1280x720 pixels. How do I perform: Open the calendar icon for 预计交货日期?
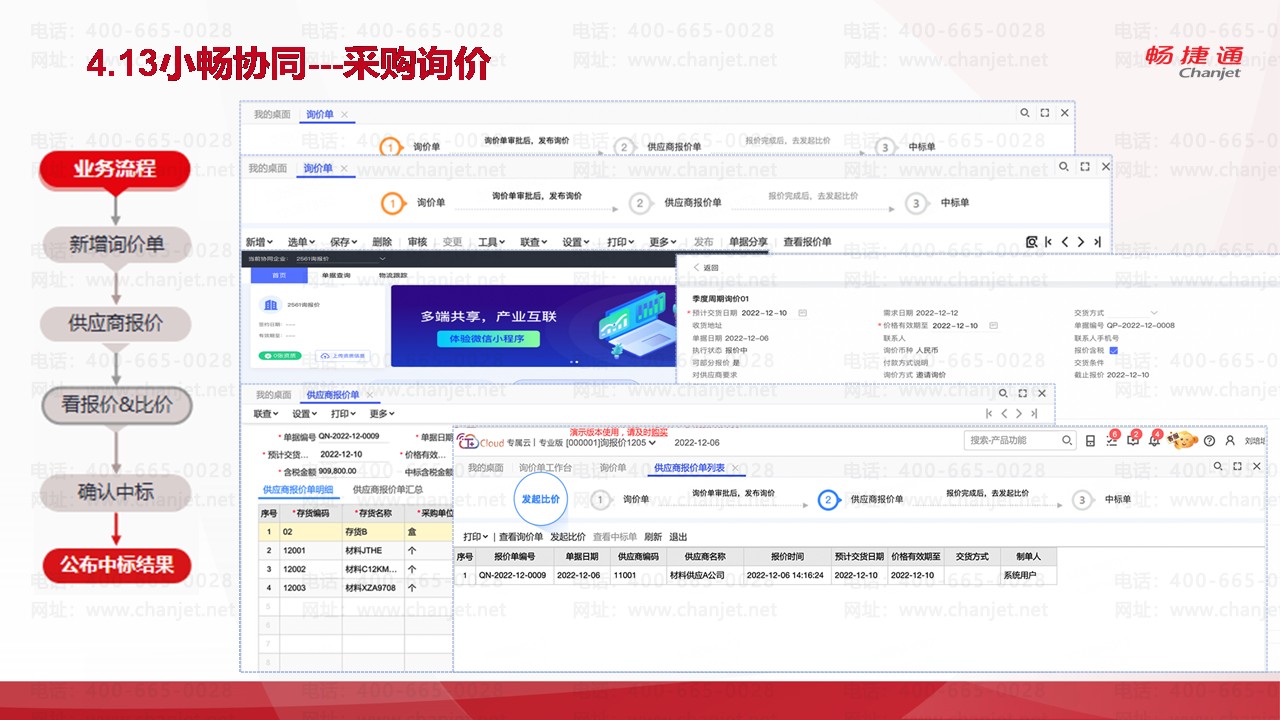coord(802,313)
